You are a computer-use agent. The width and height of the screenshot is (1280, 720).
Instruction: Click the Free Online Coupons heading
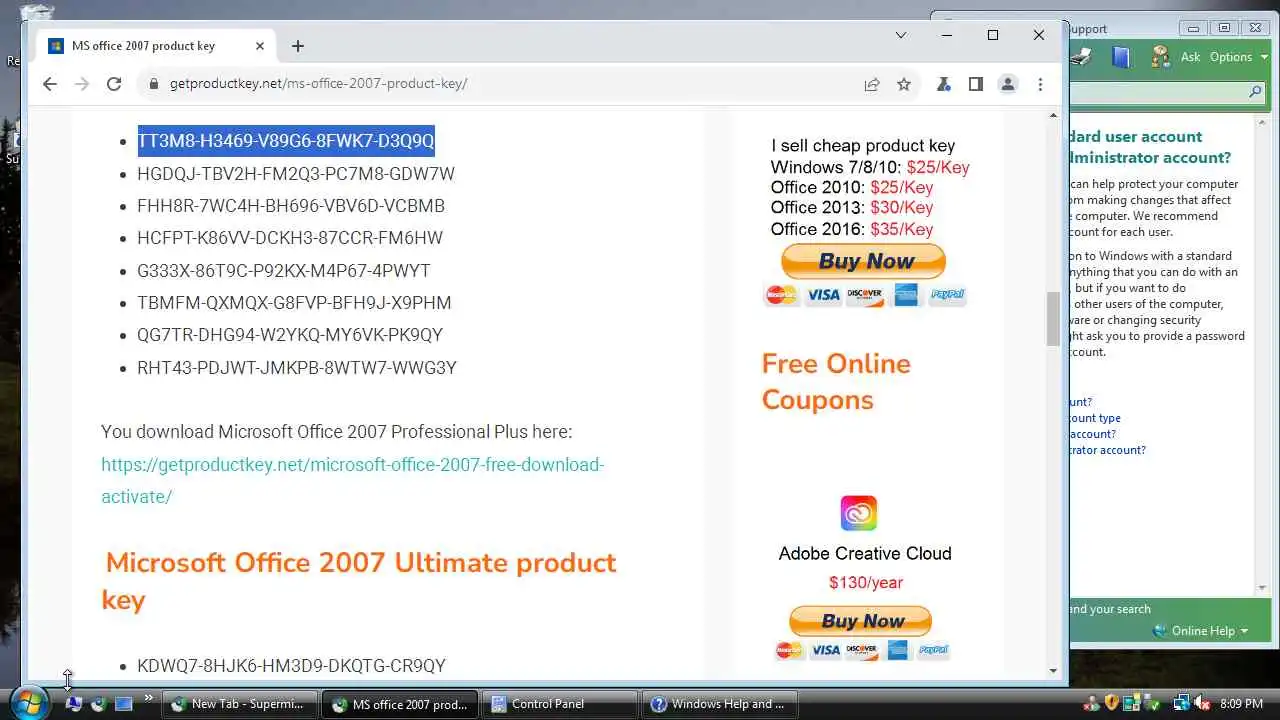836,382
